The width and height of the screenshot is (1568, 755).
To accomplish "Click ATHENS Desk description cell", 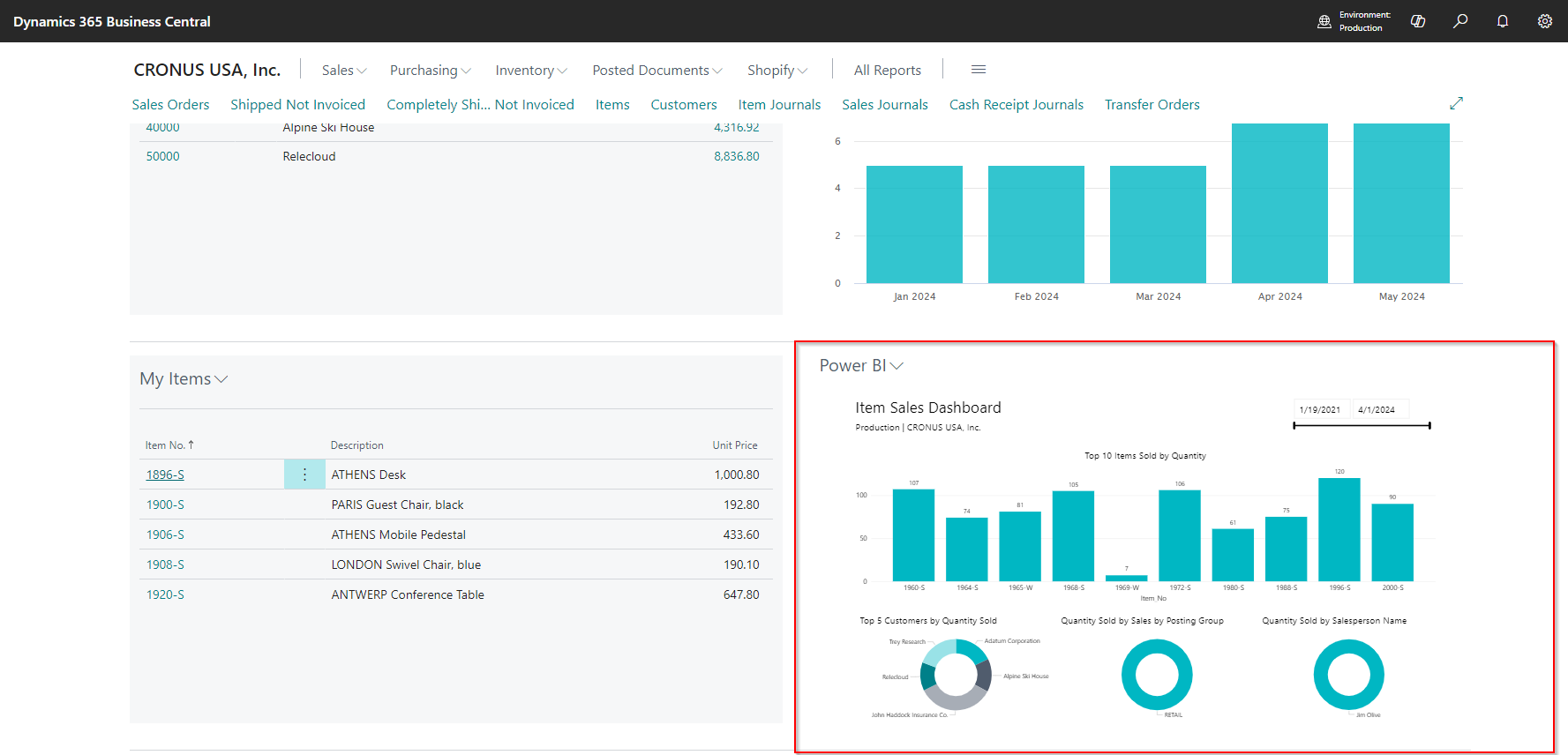I will 369,475.
